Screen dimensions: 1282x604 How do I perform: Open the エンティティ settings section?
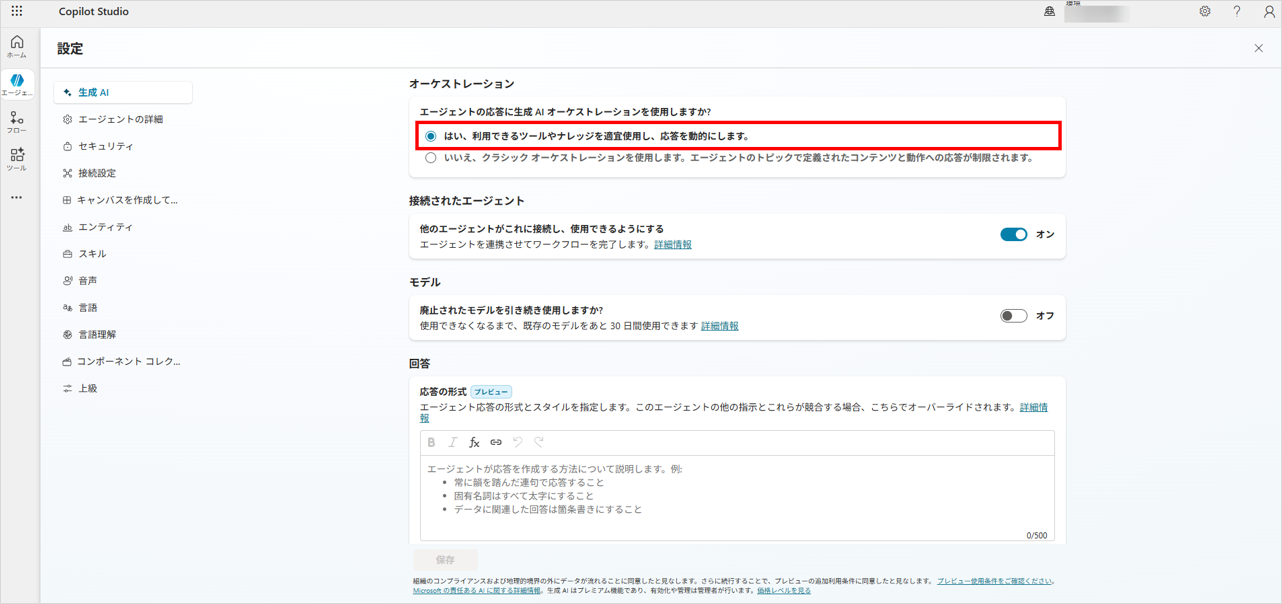(x=105, y=227)
